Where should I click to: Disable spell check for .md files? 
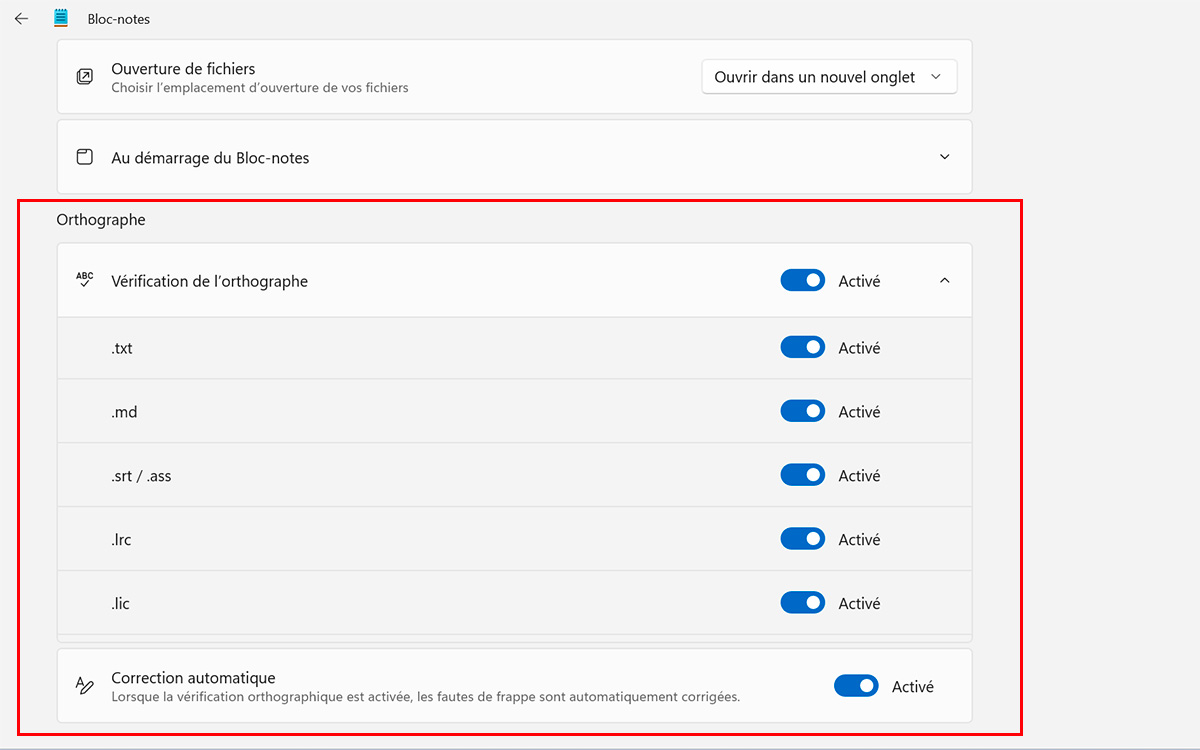point(802,411)
